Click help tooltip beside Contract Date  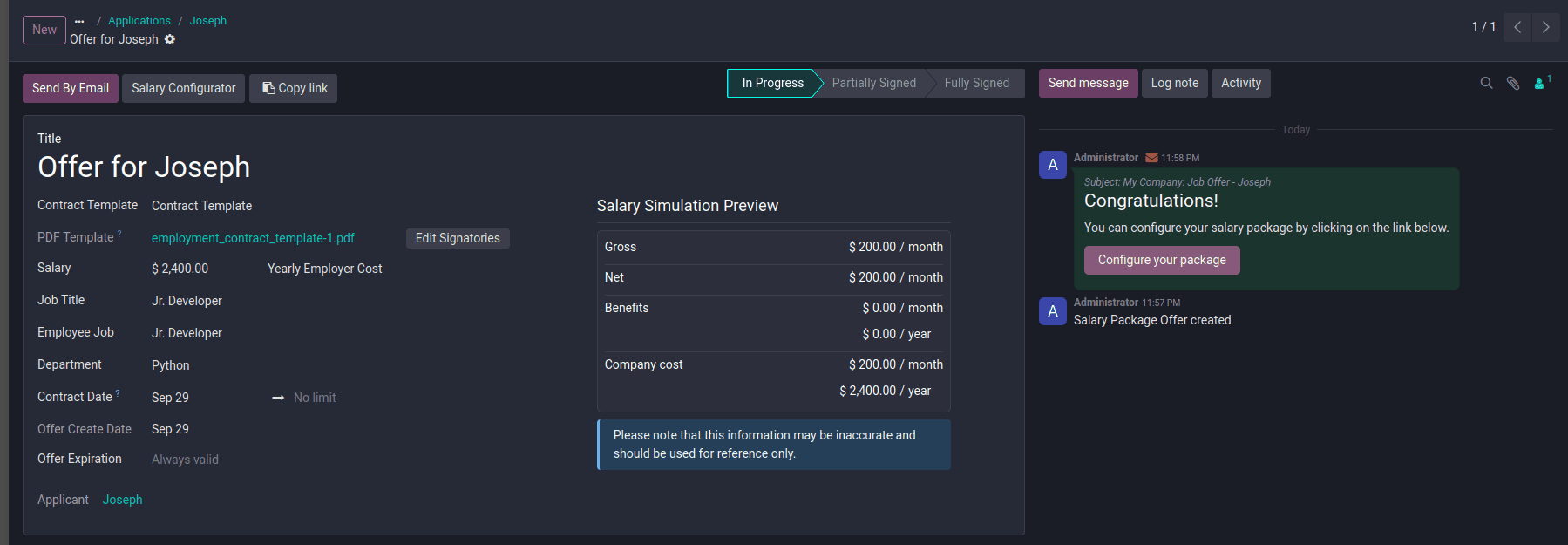point(118,393)
